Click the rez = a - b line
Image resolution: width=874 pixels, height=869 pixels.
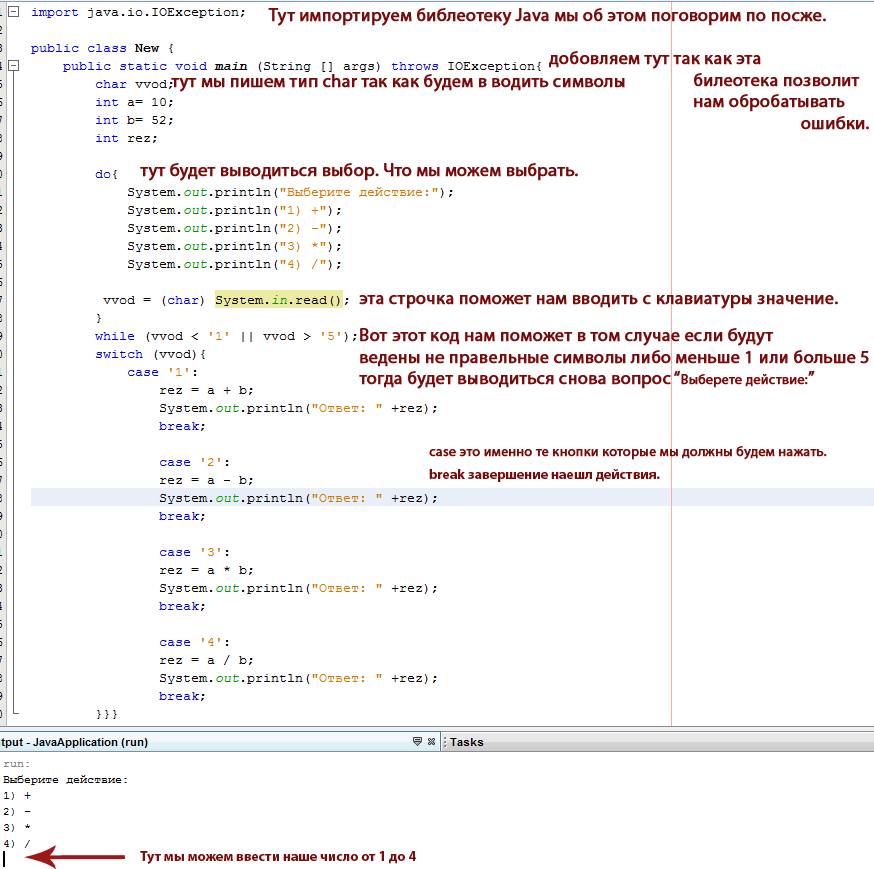pos(206,480)
